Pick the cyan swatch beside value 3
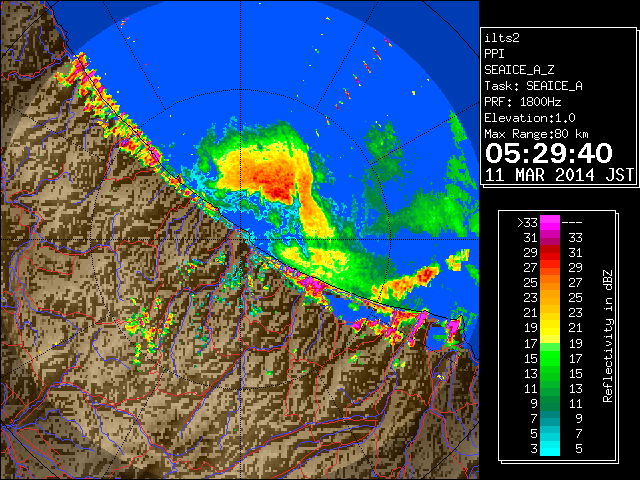Viewport: 640px width, 480px height. coord(550,449)
